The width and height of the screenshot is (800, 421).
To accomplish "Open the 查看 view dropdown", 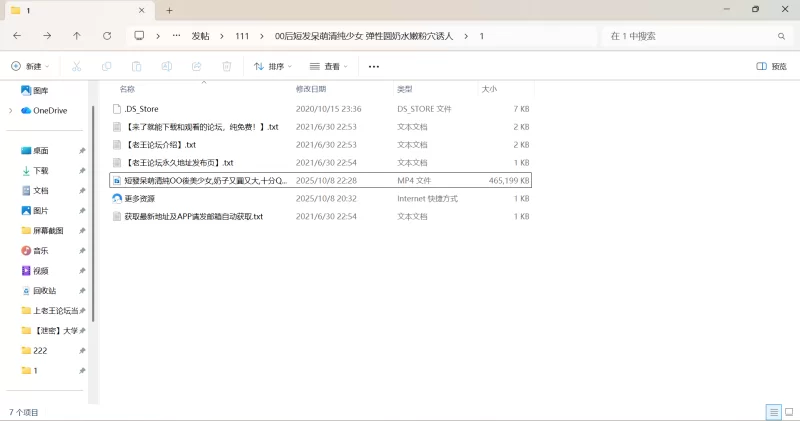I will tap(329, 66).
